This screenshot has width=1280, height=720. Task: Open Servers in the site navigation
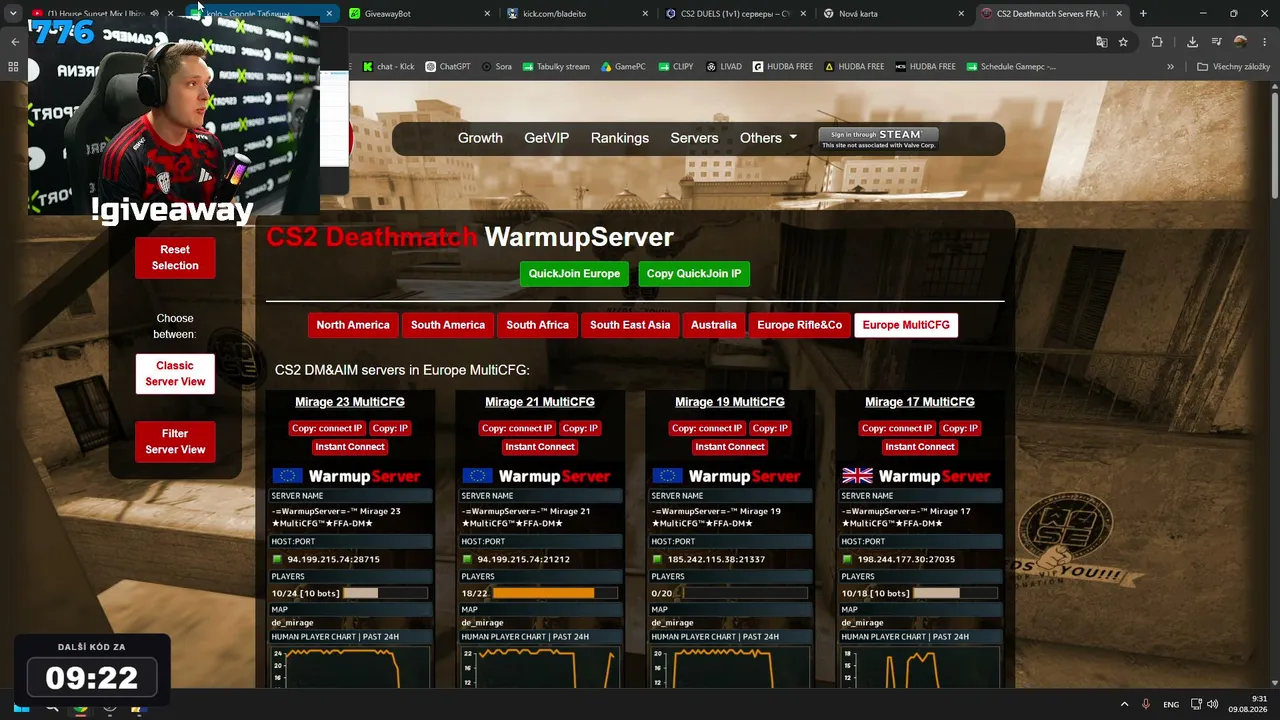point(694,138)
